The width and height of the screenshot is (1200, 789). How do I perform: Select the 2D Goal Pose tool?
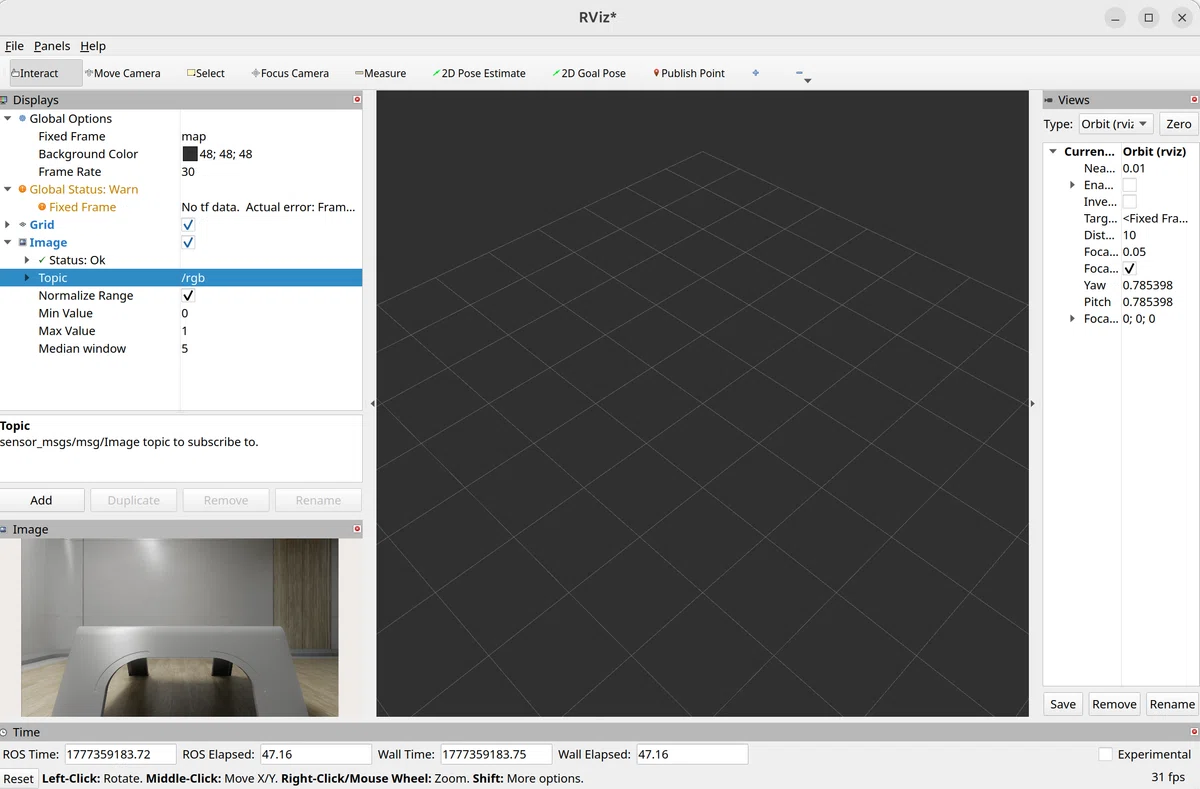click(x=589, y=73)
